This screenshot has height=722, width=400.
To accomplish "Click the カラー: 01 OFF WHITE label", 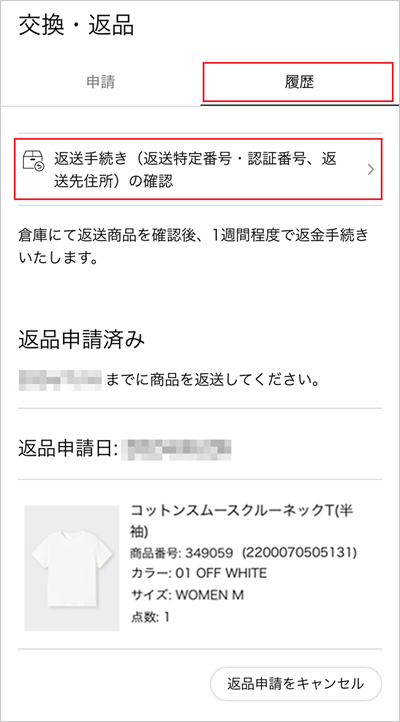I will pos(199,573).
